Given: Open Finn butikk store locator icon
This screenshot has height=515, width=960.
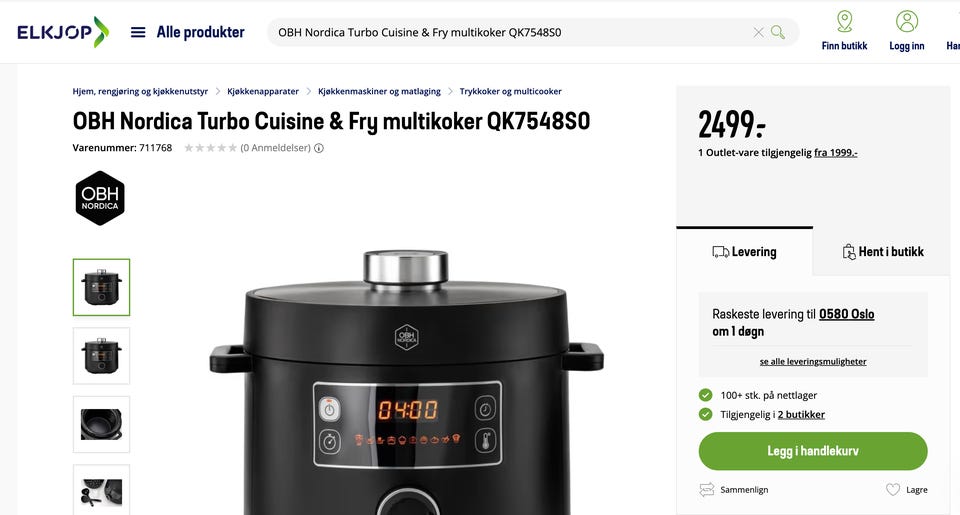Looking at the screenshot, I should [x=844, y=21].
